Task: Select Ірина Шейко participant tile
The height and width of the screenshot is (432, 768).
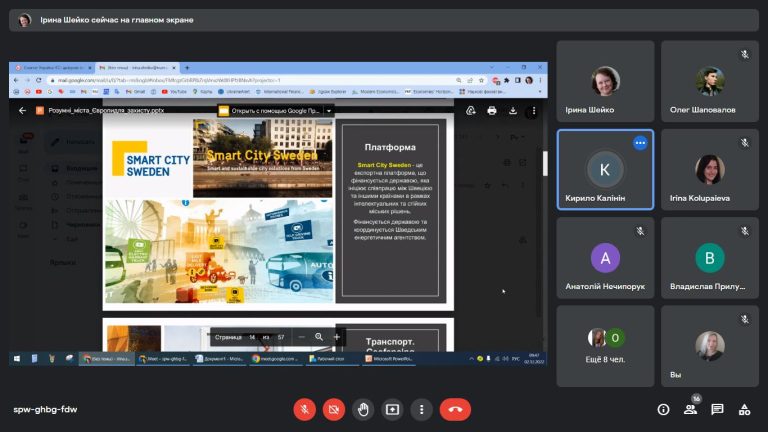Action: pyautogui.click(x=605, y=81)
